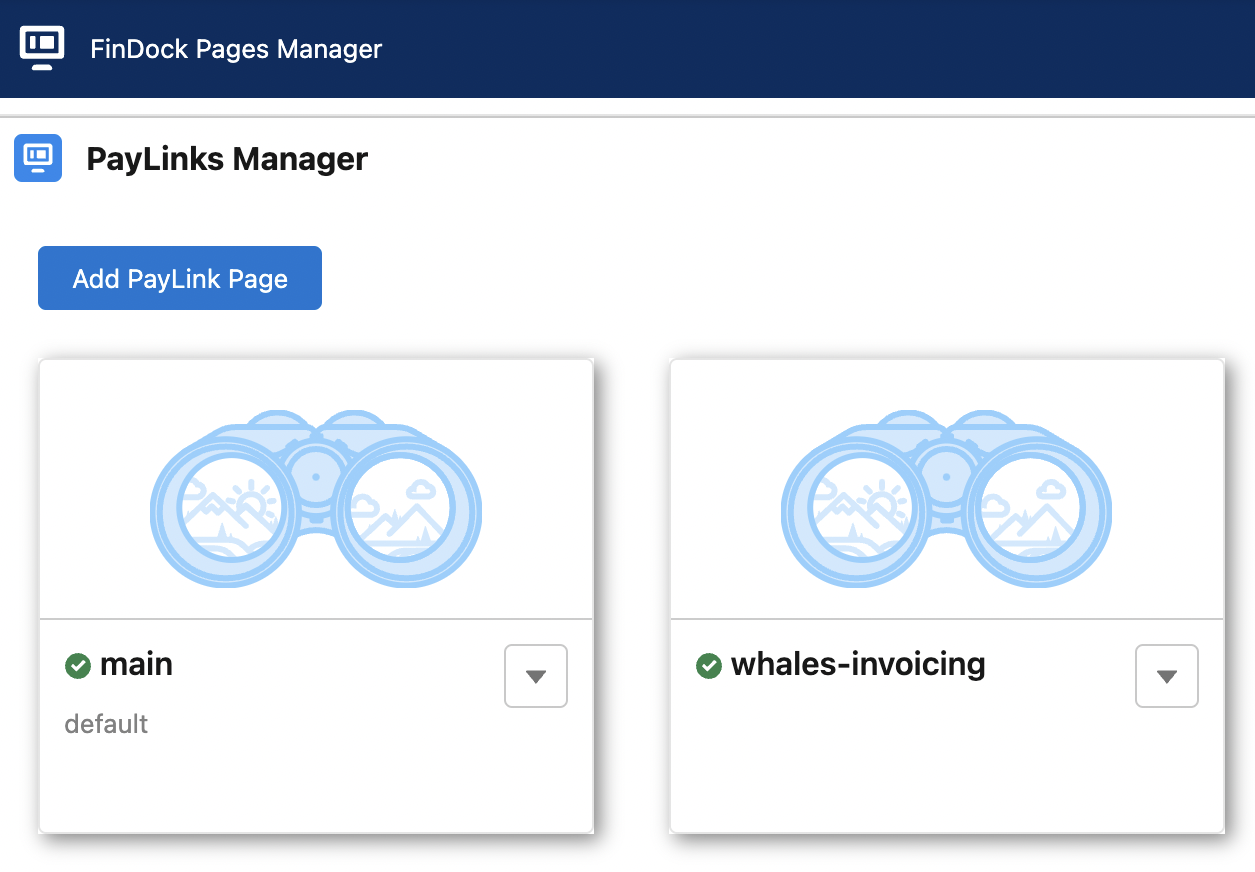This screenshot has height=872, width=1255.
Task: Select the FinDock monitor icon in navigation bar
Action: coord(41,48)
